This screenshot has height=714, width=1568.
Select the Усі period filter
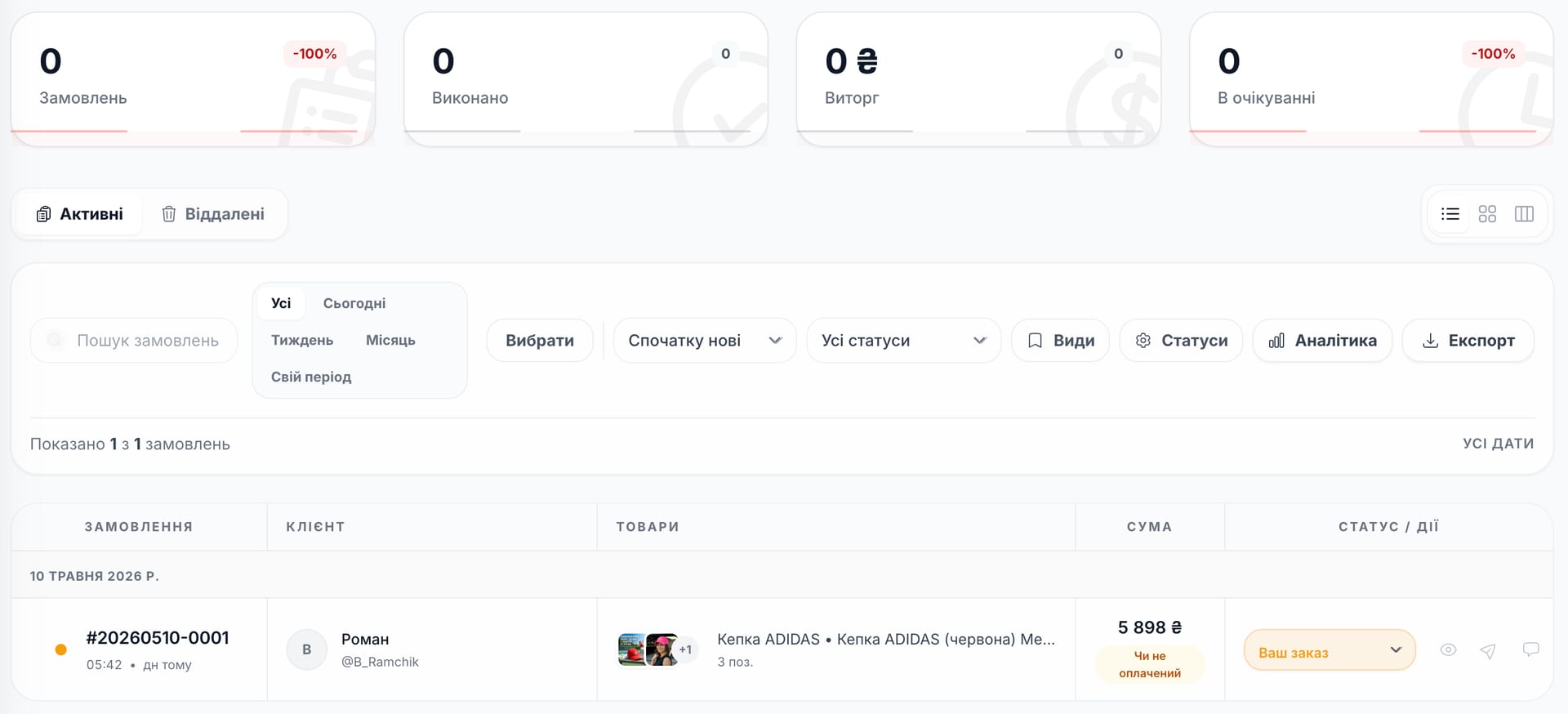[x=281, y=303]
